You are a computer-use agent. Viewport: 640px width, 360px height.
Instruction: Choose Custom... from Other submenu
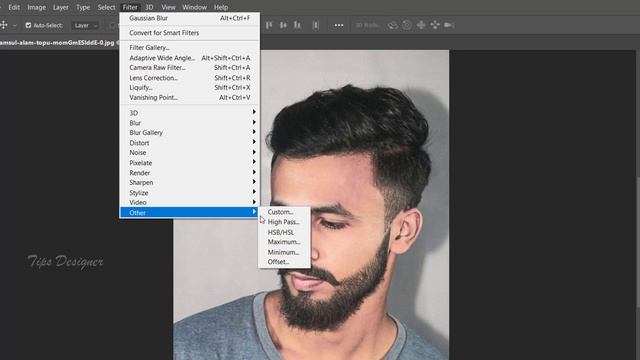(x=284, y=212)
